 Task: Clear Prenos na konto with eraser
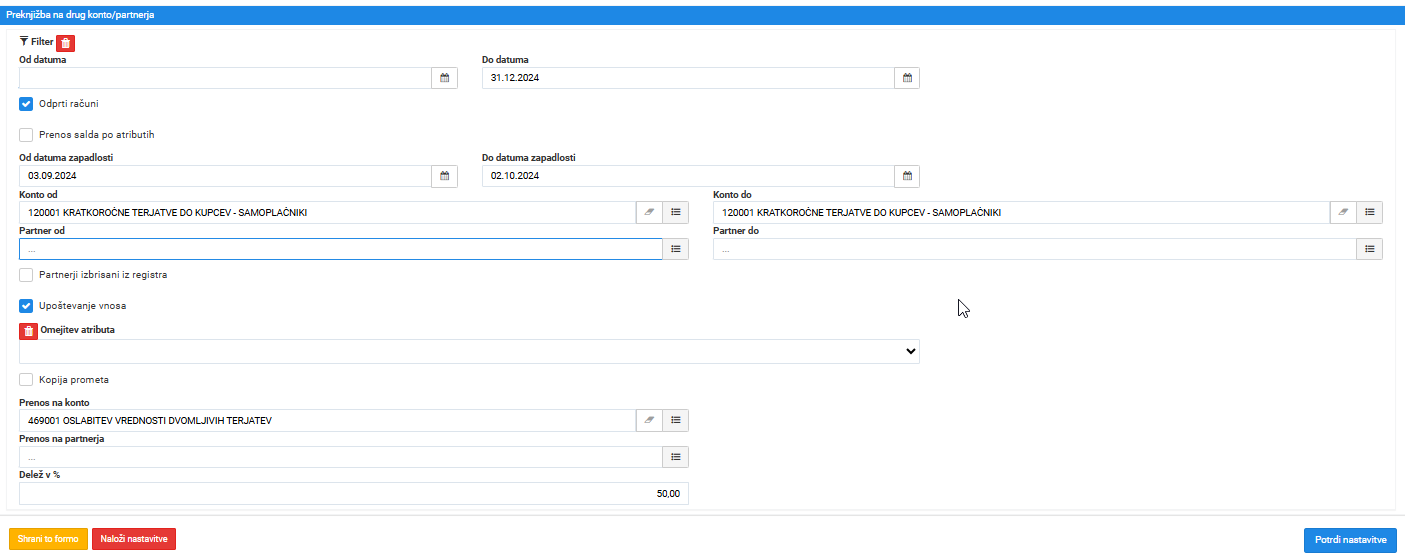pos(649,421)
